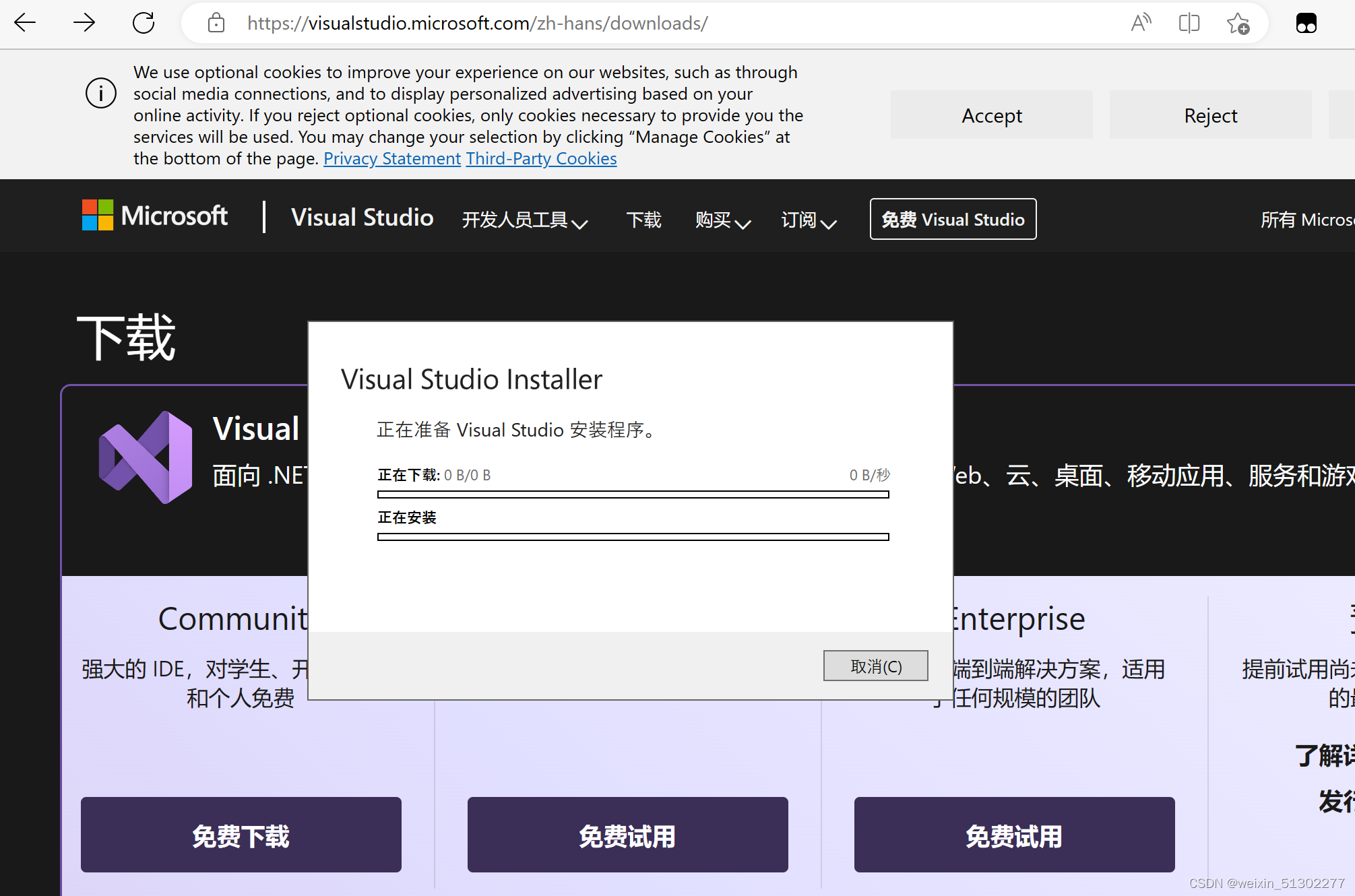Click the info icon in the cookie banner
1355x896 pixels.
click(100, 94)
